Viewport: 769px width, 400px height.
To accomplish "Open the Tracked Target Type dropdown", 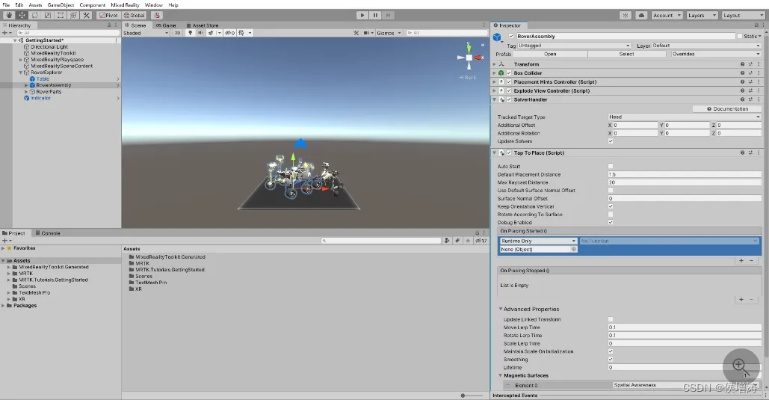I will click(x=686, y=117).
